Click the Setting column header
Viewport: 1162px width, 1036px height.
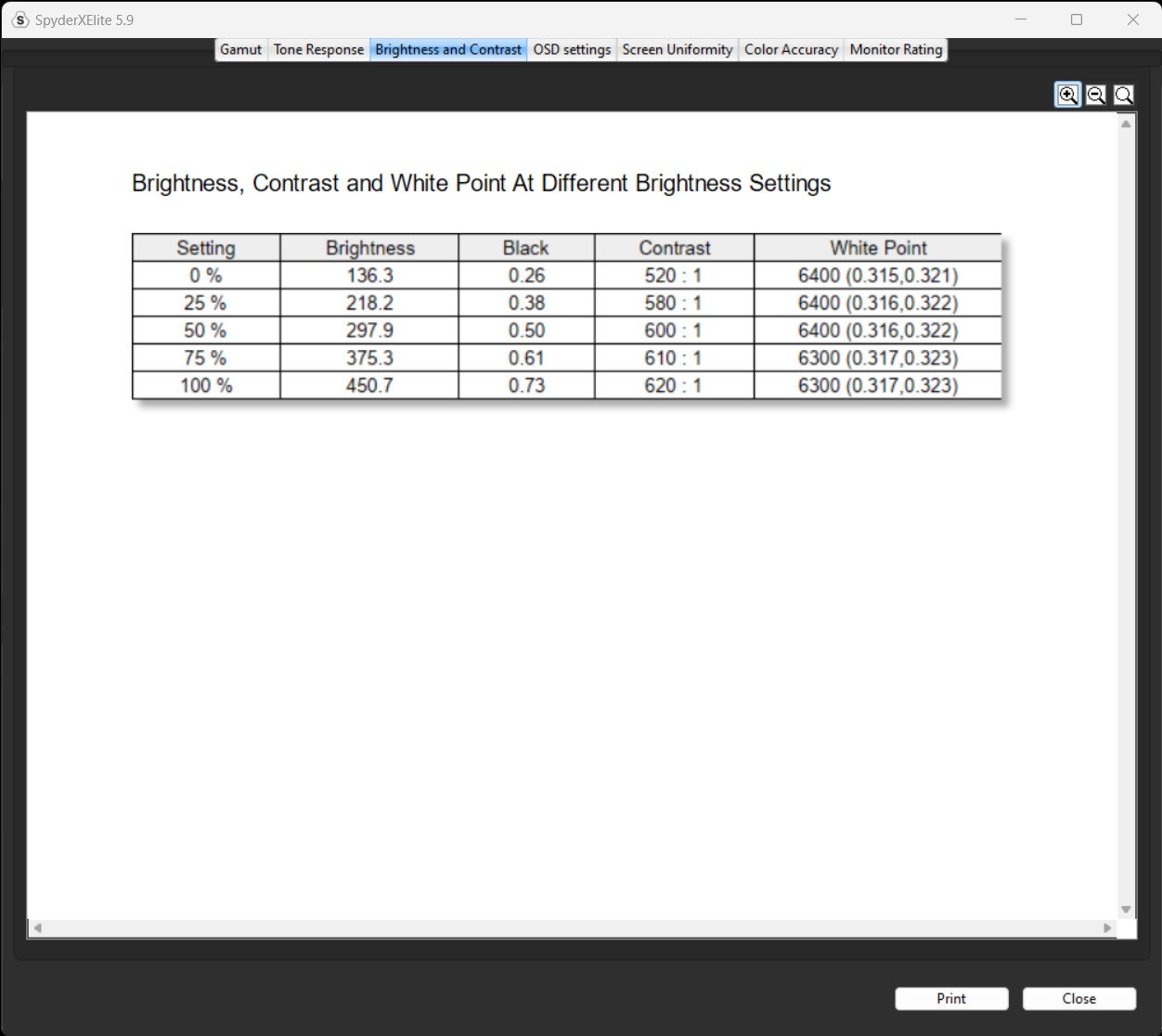[x=206, y=248]
